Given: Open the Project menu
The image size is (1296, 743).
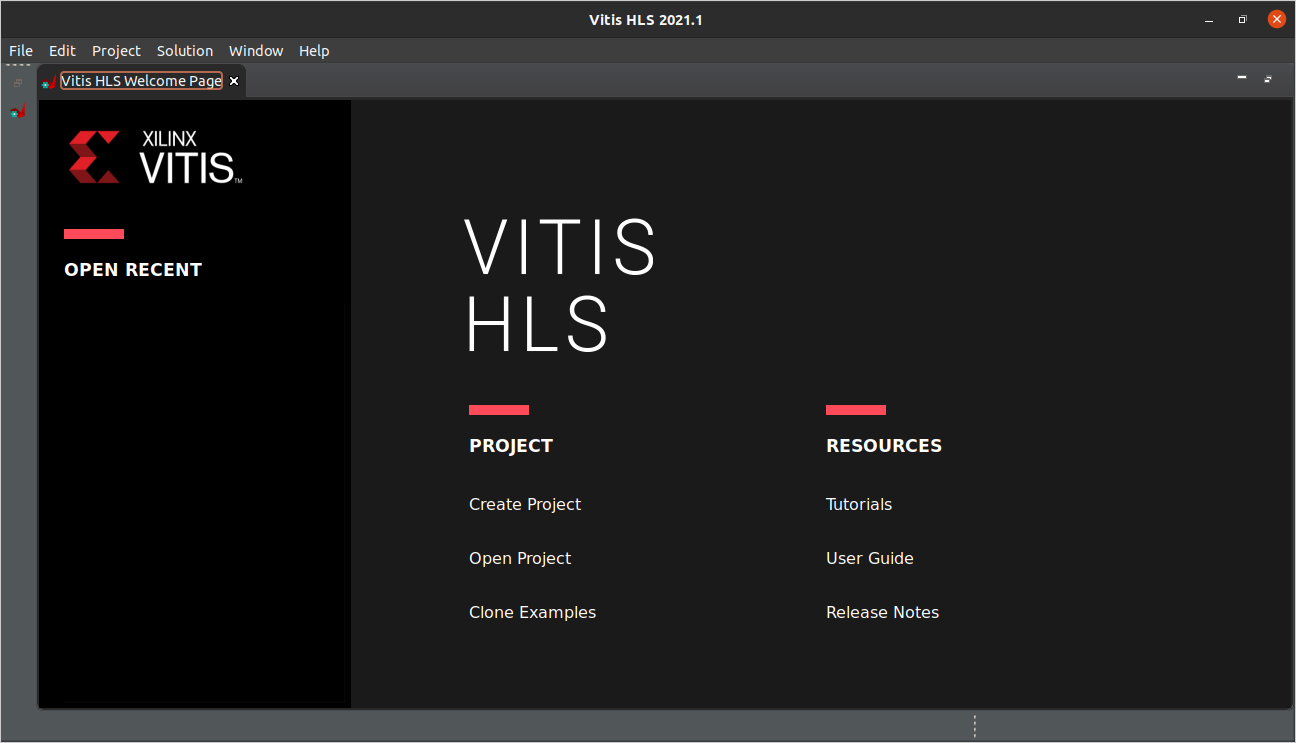Looking at the screenshot, I should coord(116,50).
